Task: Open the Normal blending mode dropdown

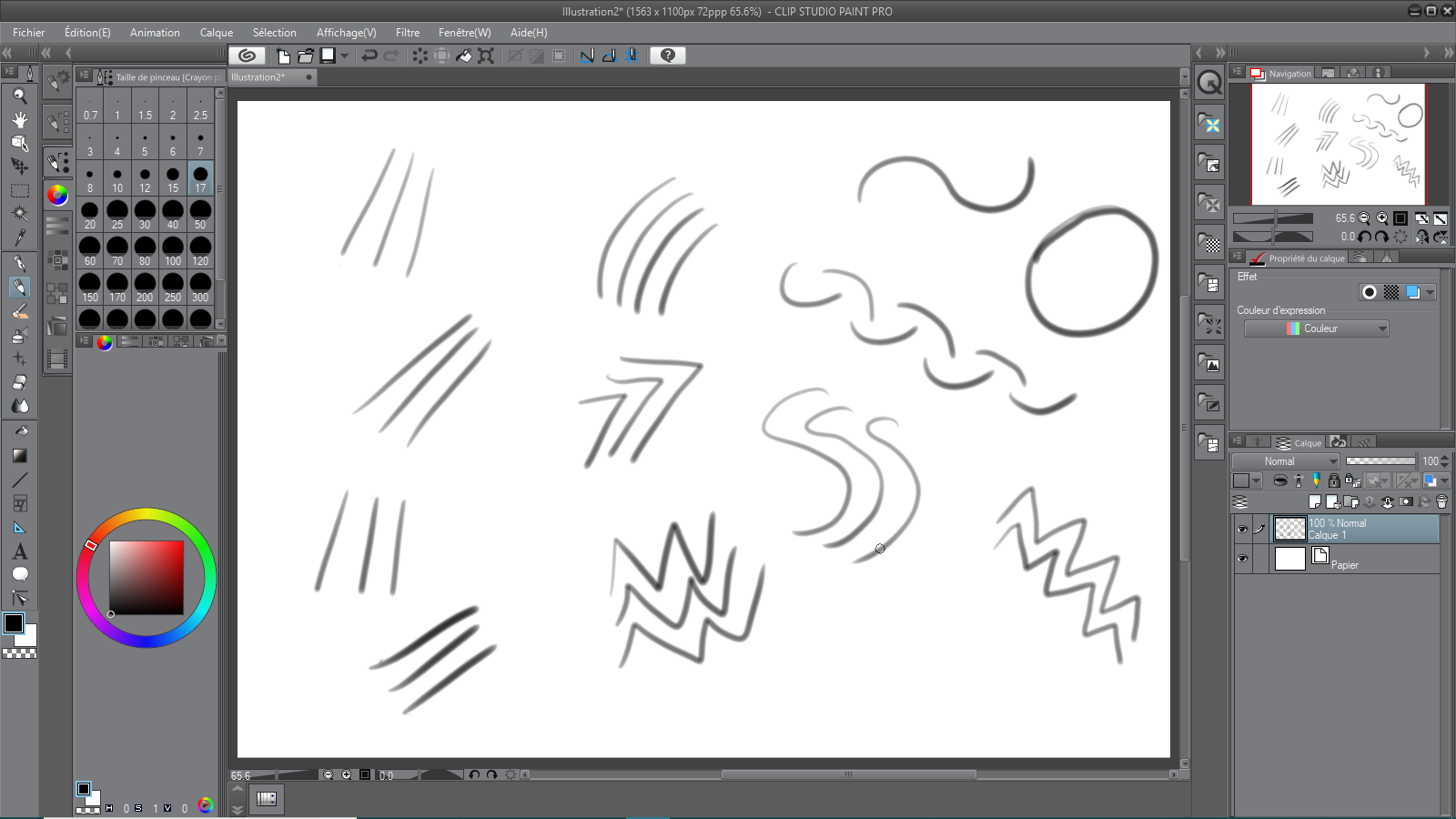Action: coord(1285,461)
